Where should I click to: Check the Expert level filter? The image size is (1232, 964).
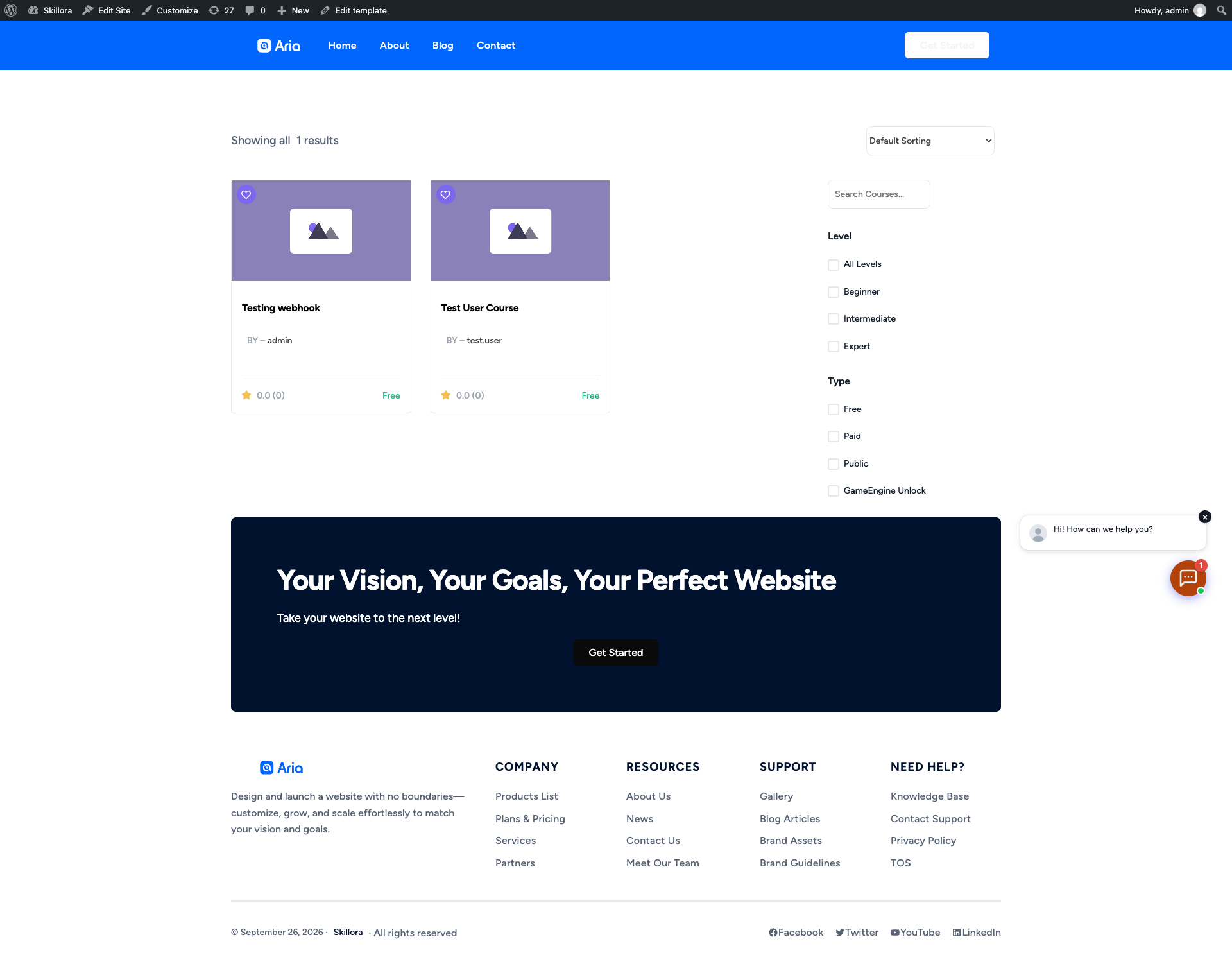click(x=834, y=347)
